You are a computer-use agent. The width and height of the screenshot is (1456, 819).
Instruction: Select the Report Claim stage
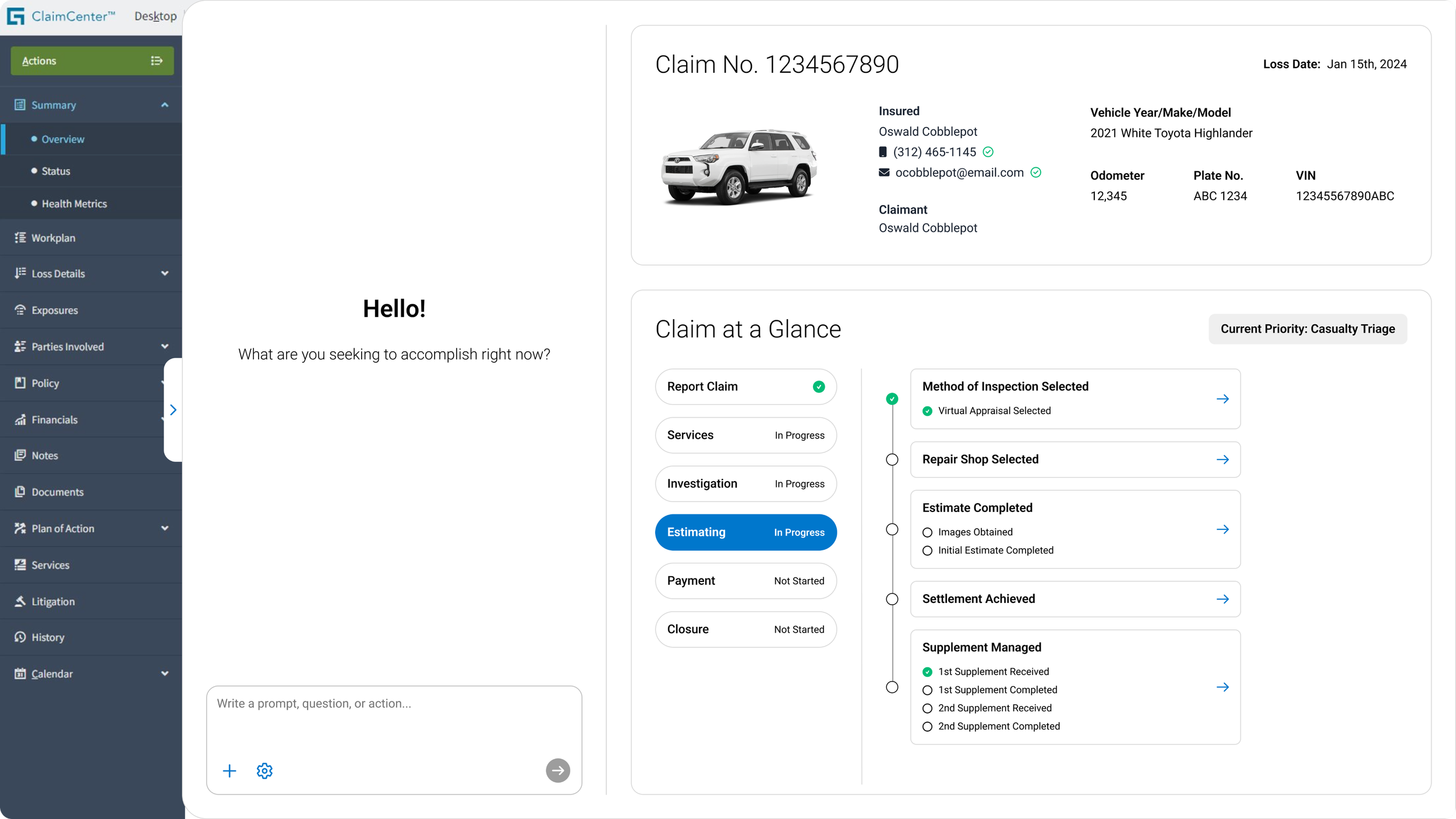click(x=745, y=387)
